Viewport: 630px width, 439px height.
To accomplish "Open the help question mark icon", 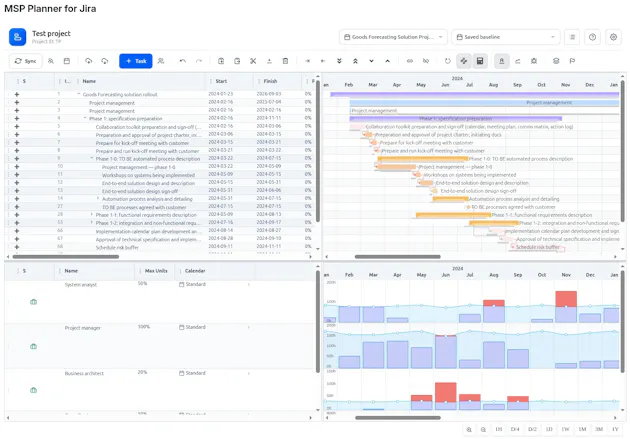I will [x=592, y=37].
